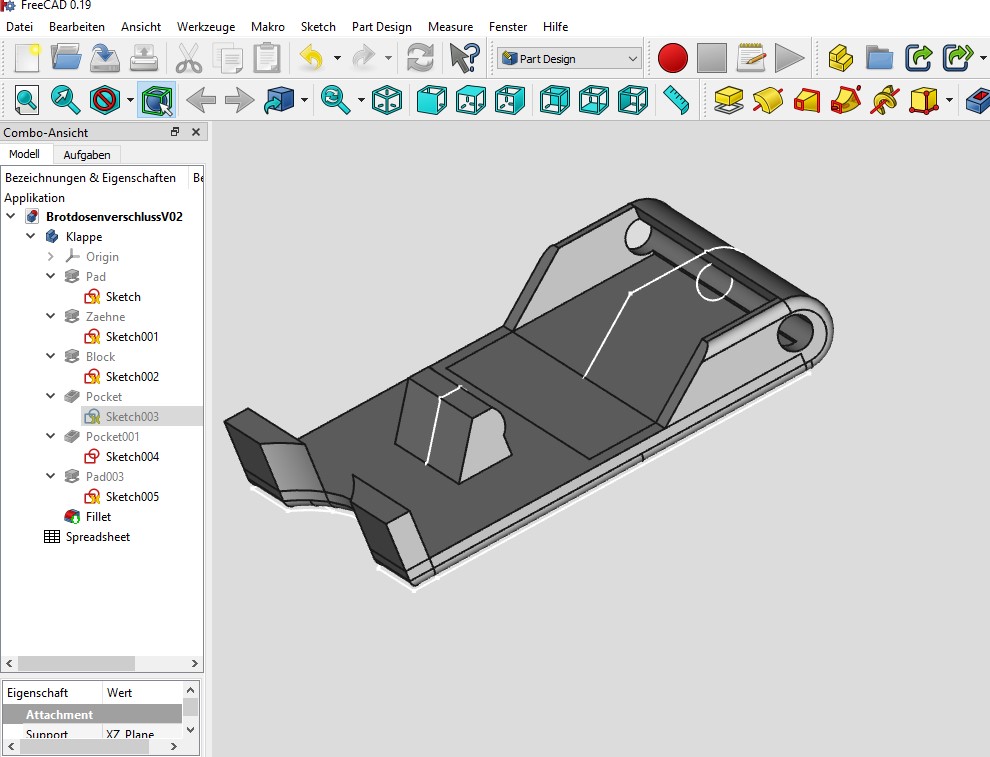Open an existing document
This screenshot has width=990, height=757.
tap(67, 58)
